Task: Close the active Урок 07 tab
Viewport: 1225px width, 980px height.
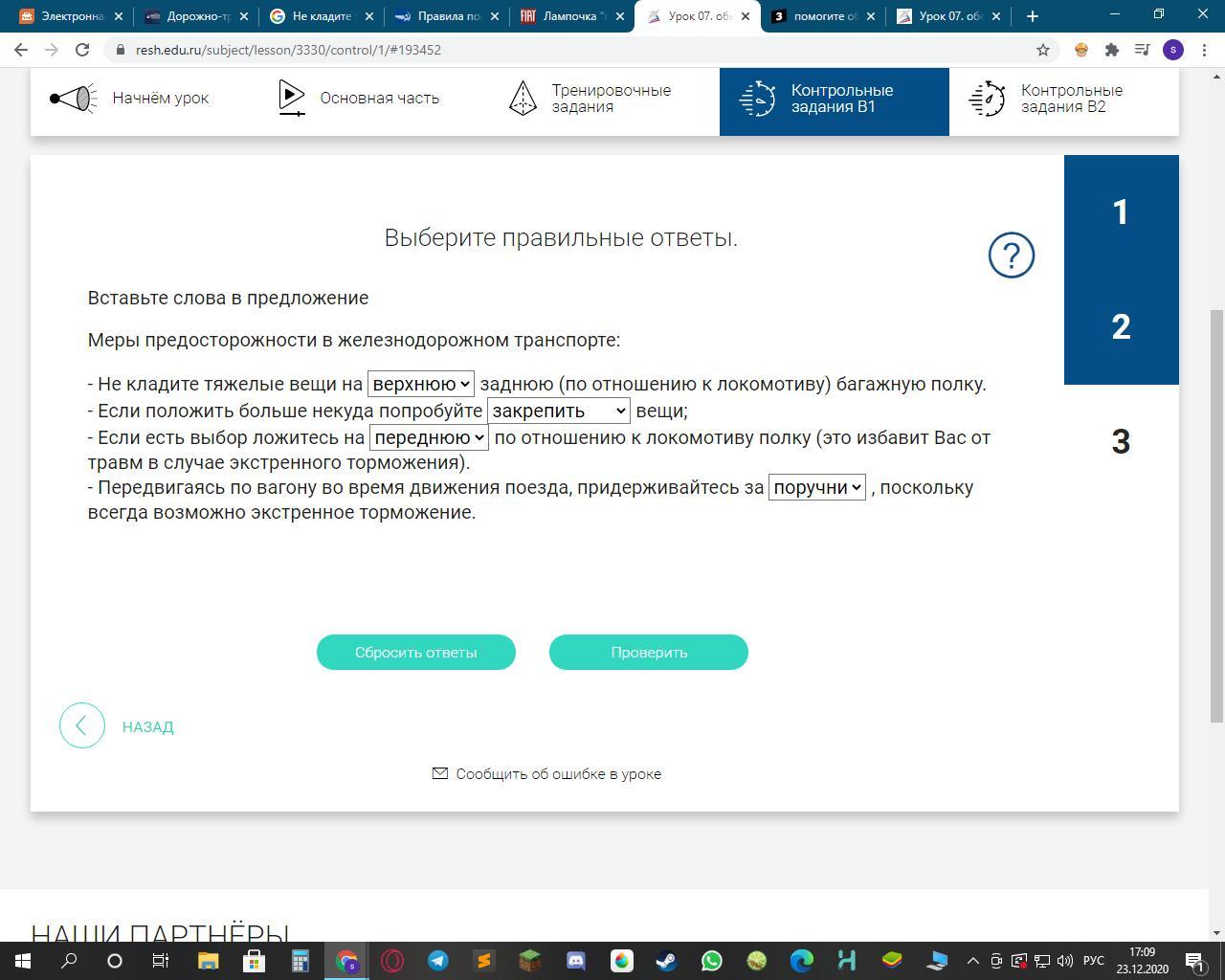Action: coord(746,16)
